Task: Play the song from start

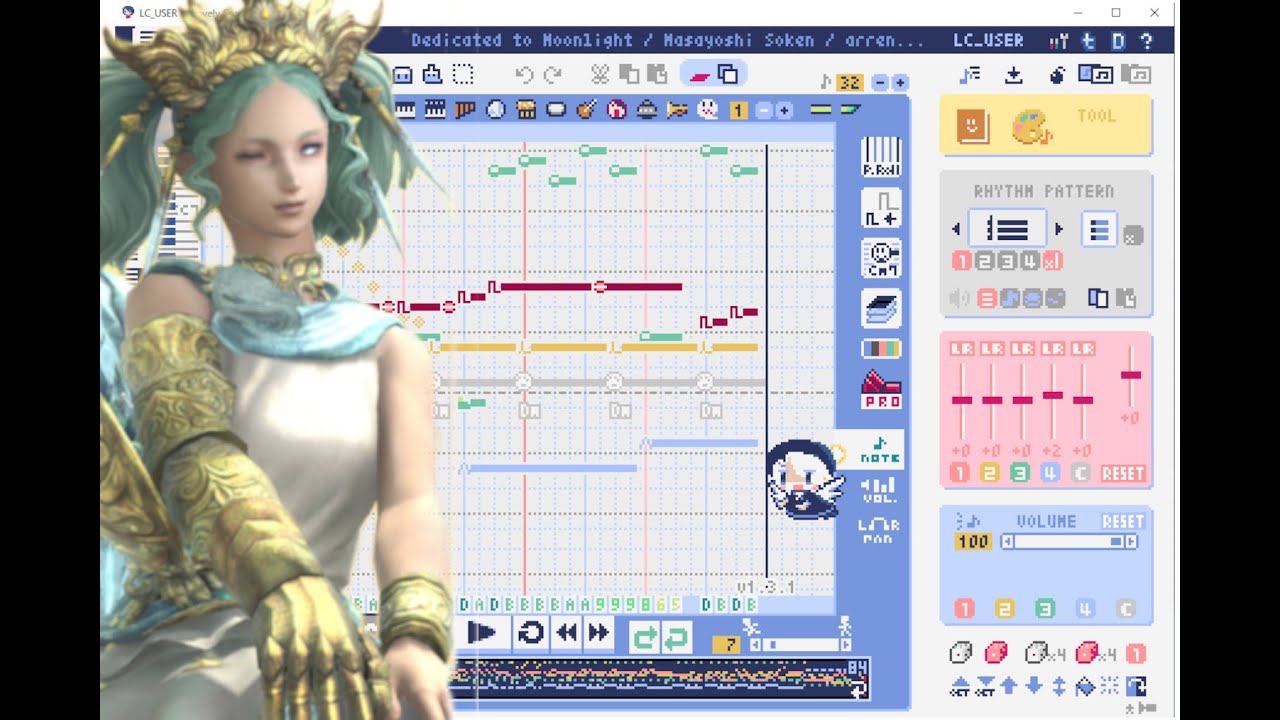Action: (x=483, y=632)
